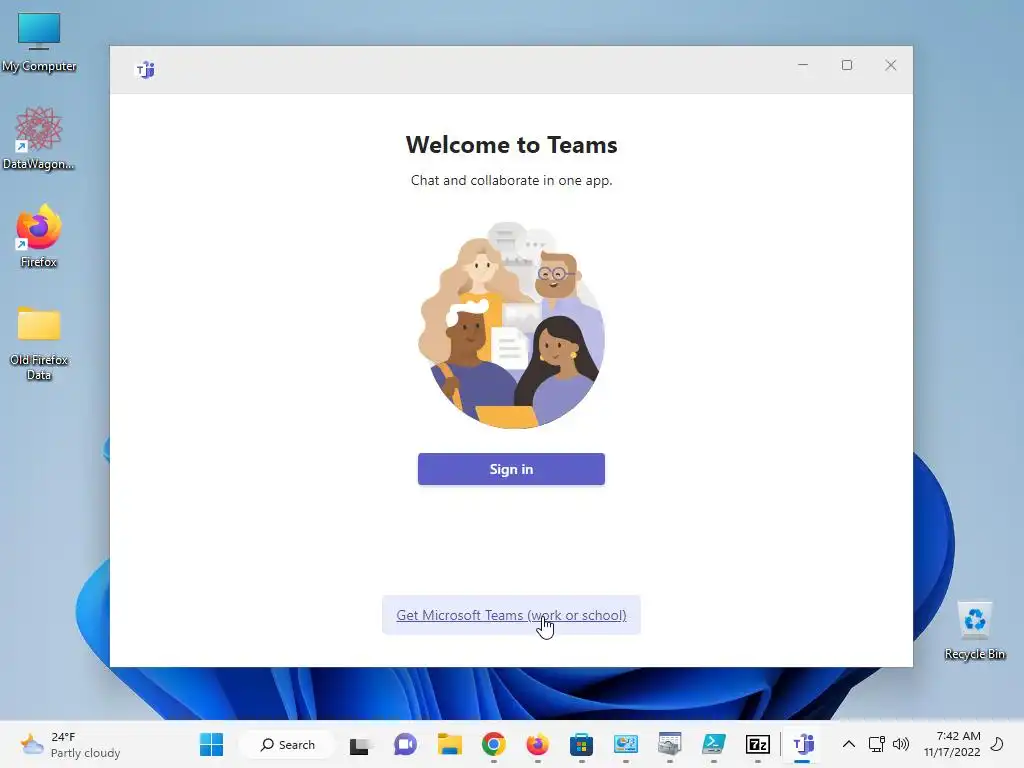Viewport: 1024px width, 768px height.
Task: Open the Chat taskbar icon
Action: (405, 744)
